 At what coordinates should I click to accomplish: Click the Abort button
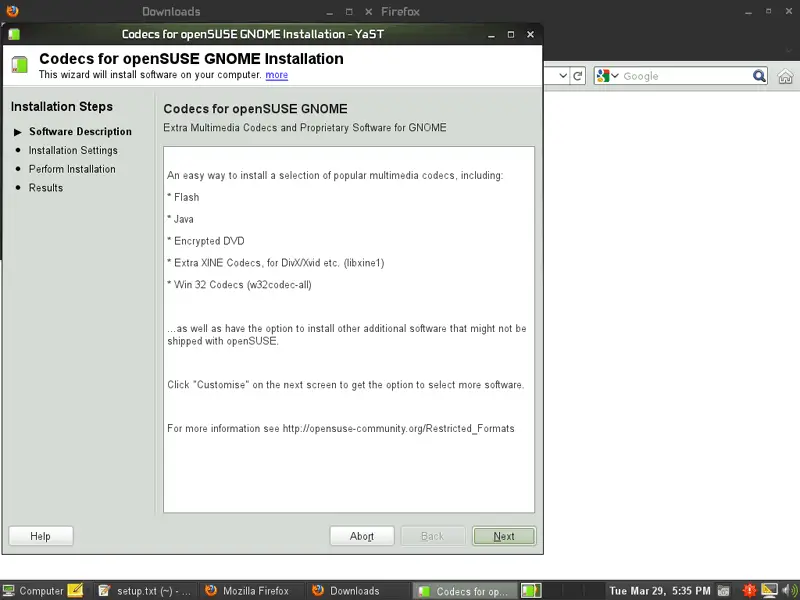362,536
